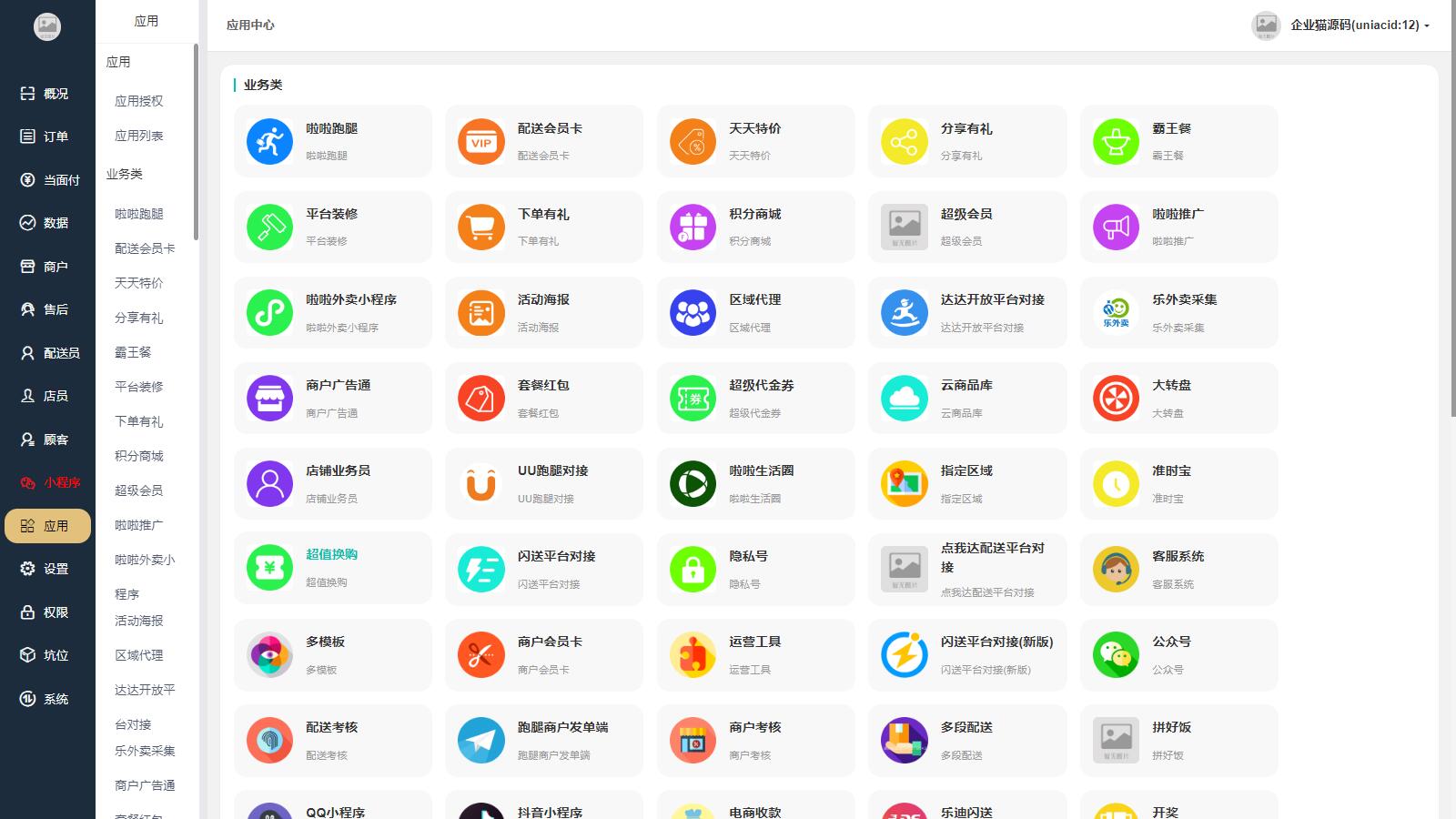
Task: Click 应用列表 submenu link
Action: coord(139,136)
